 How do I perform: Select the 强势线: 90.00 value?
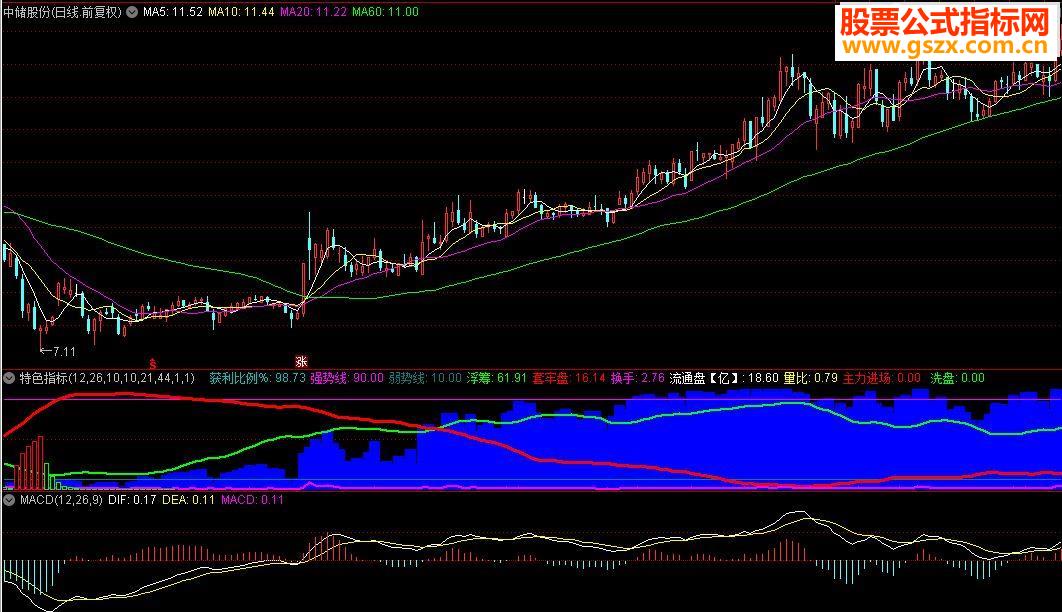(x=347, y=378)
